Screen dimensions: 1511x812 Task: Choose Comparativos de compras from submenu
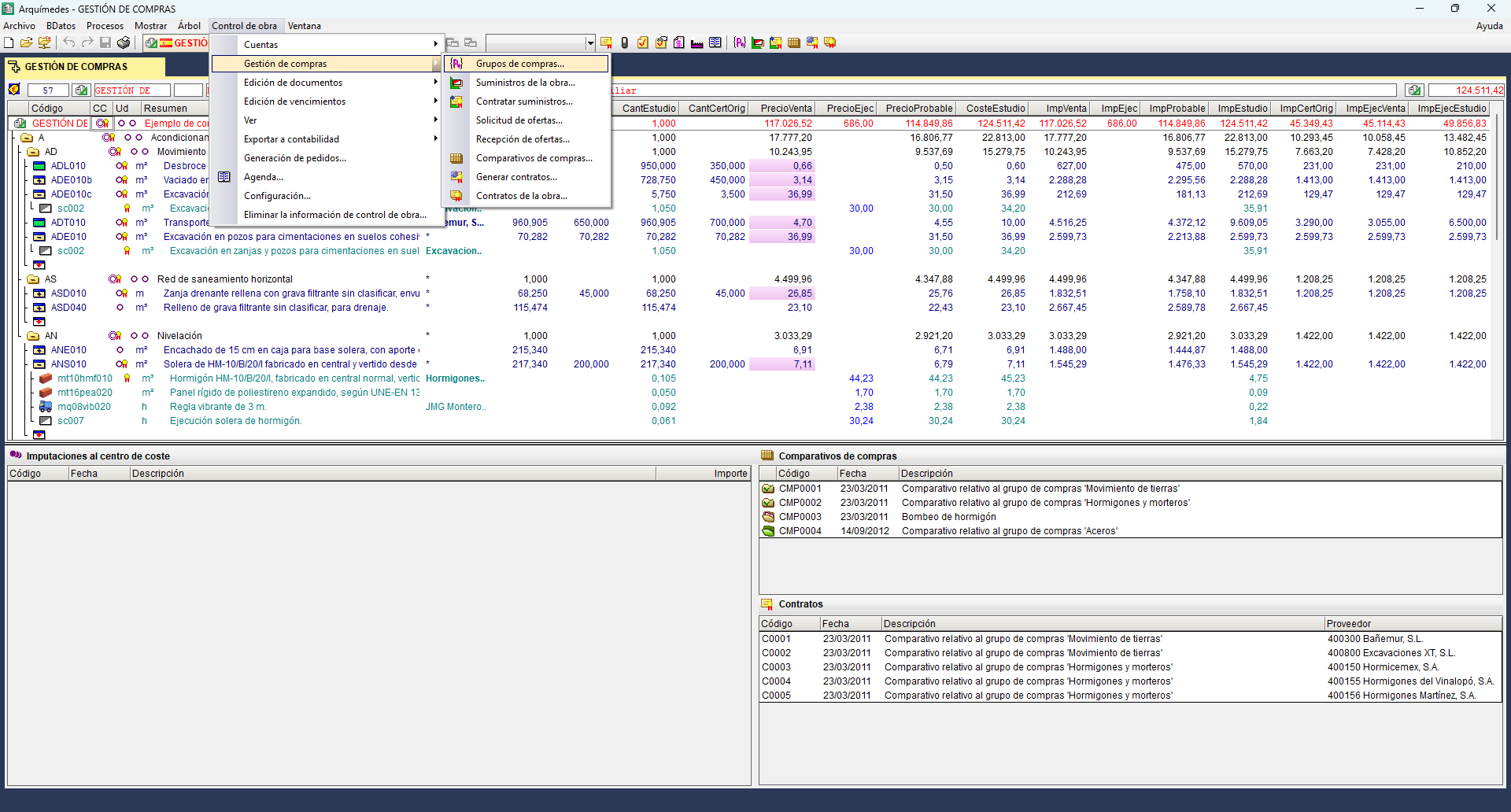tap(534, 158)
